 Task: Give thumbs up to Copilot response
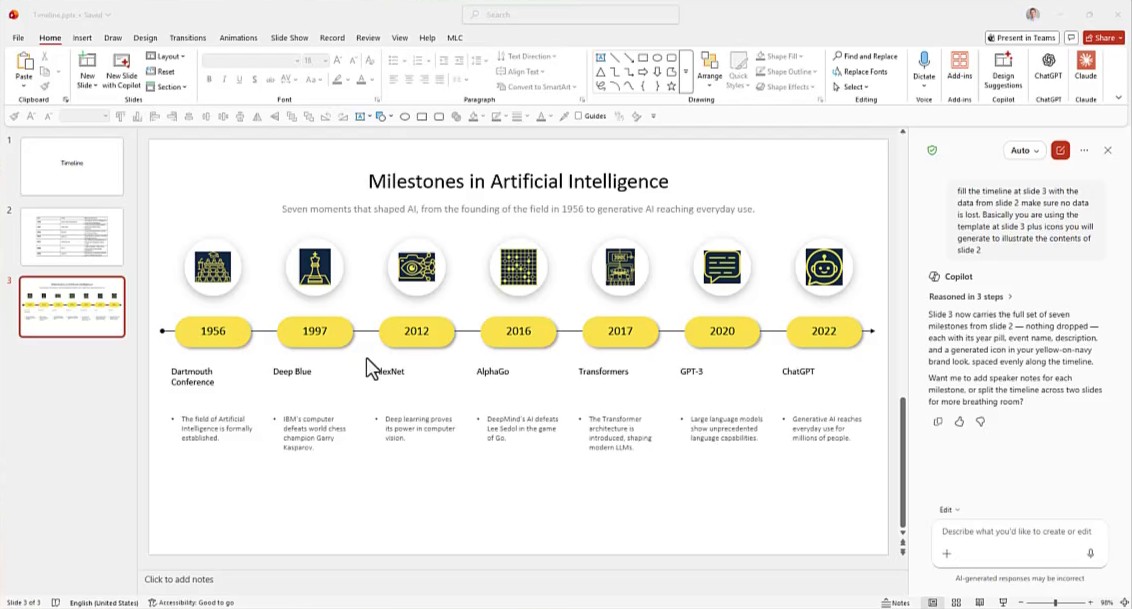click(959, 421)
